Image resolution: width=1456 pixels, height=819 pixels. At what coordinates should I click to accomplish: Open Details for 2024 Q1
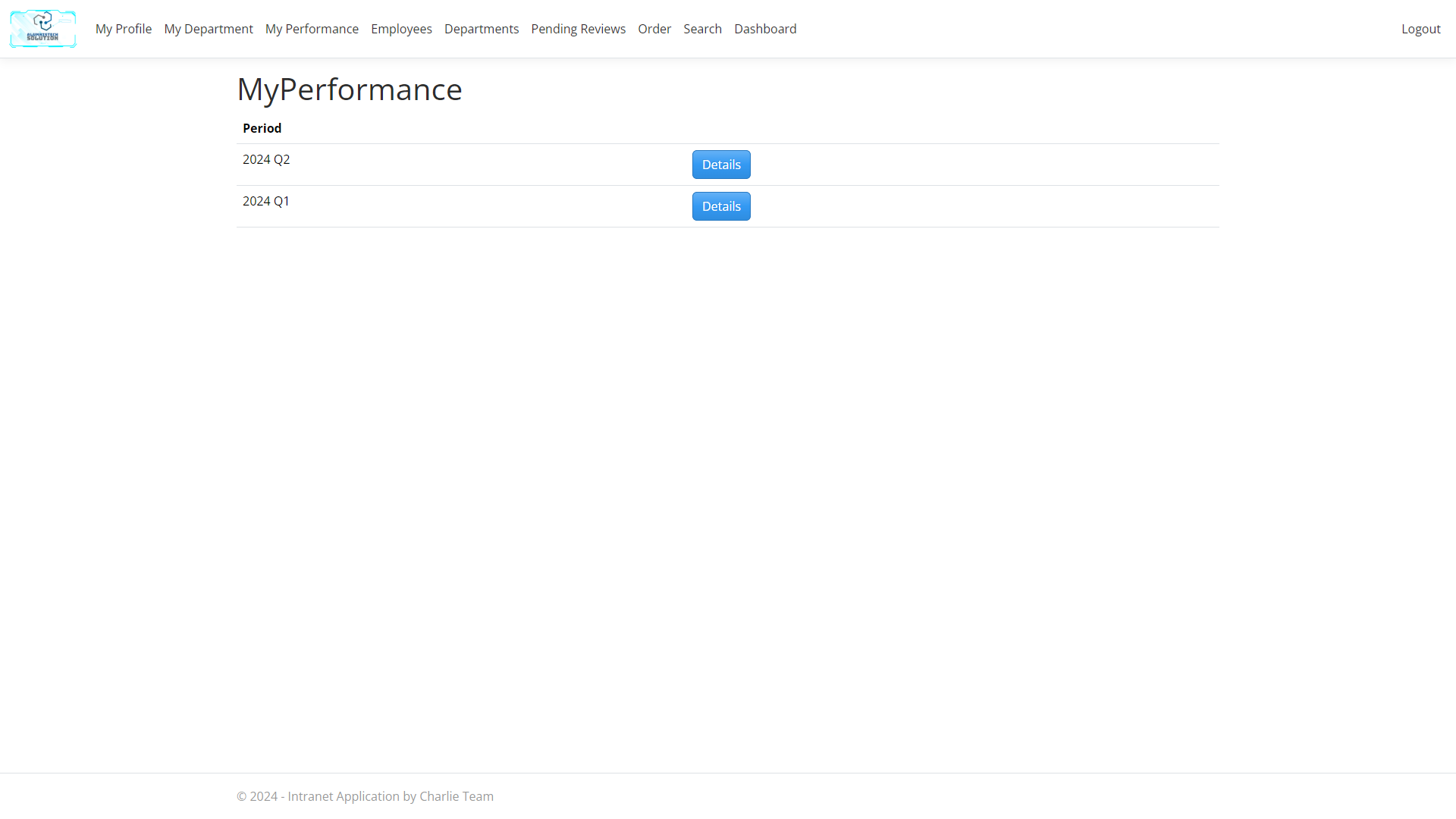tap(720, 206)
